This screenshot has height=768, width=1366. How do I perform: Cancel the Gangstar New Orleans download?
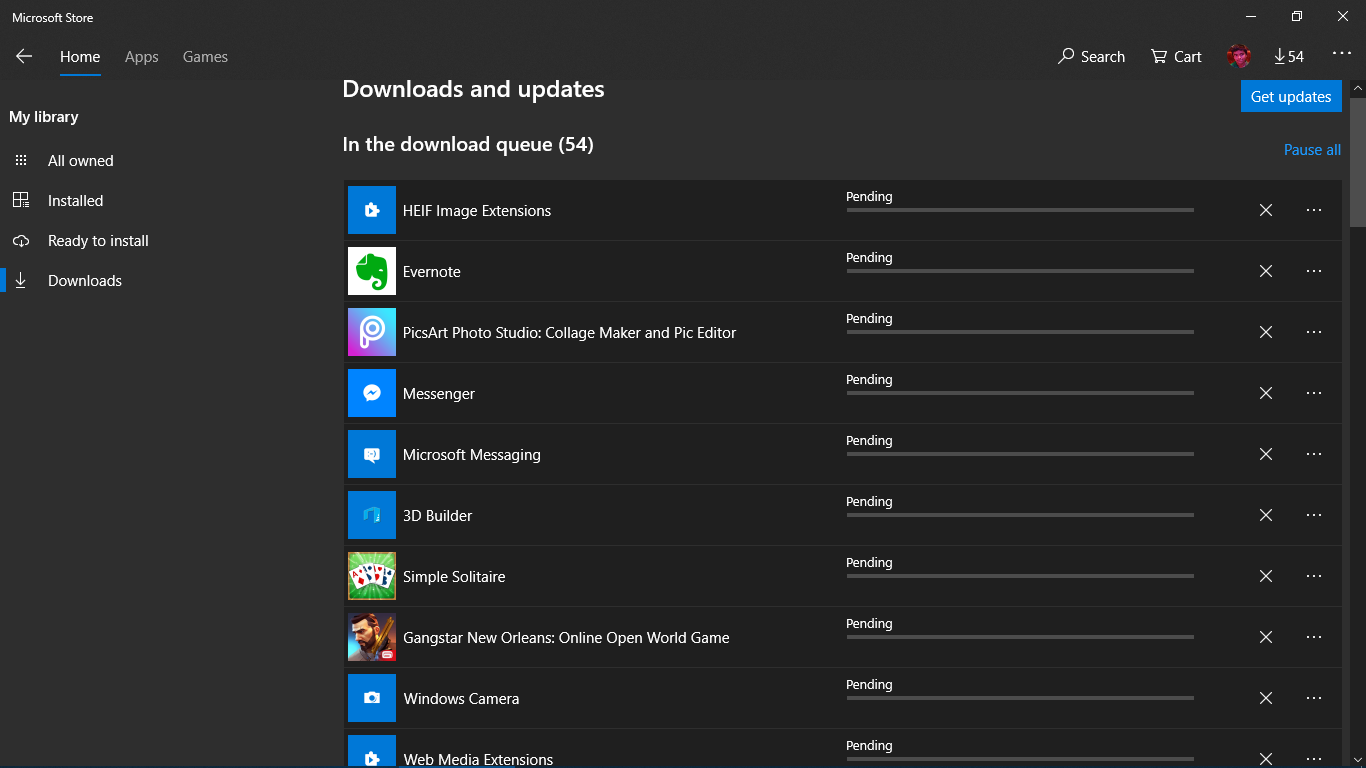coord(1266,637)
